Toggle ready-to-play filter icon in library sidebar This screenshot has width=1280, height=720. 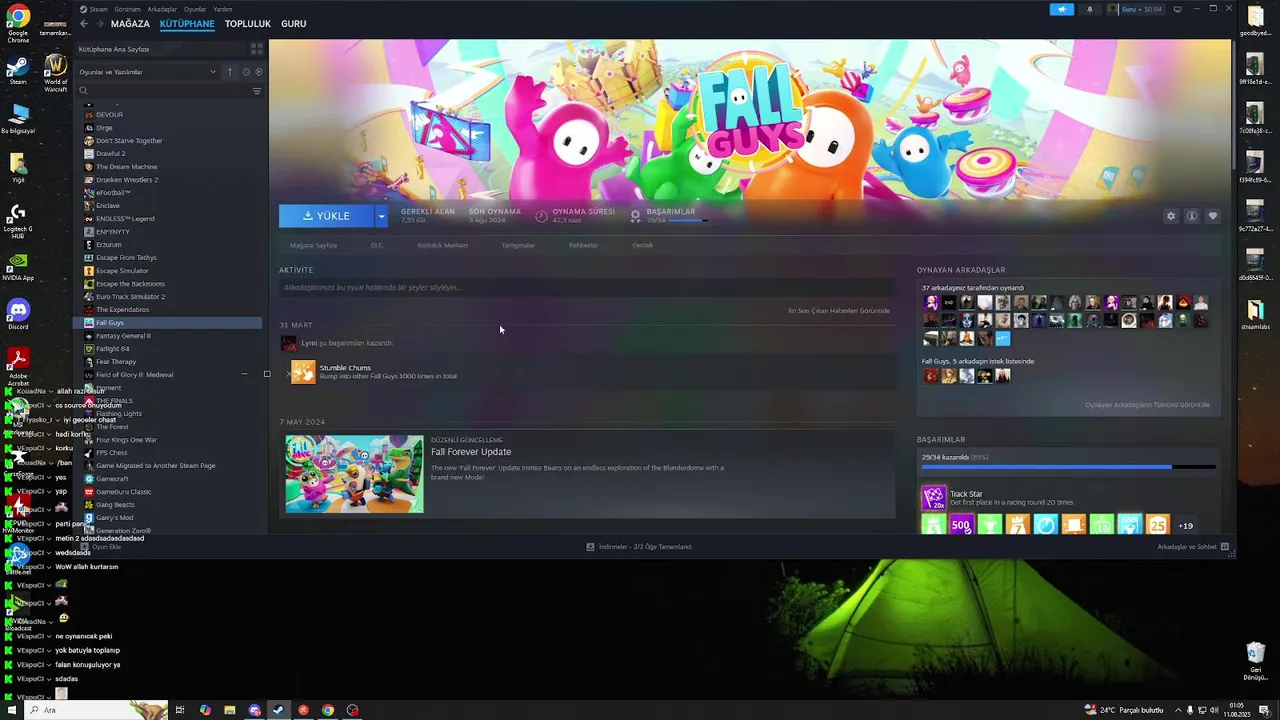pyautogui.click(x=259, y=72)
